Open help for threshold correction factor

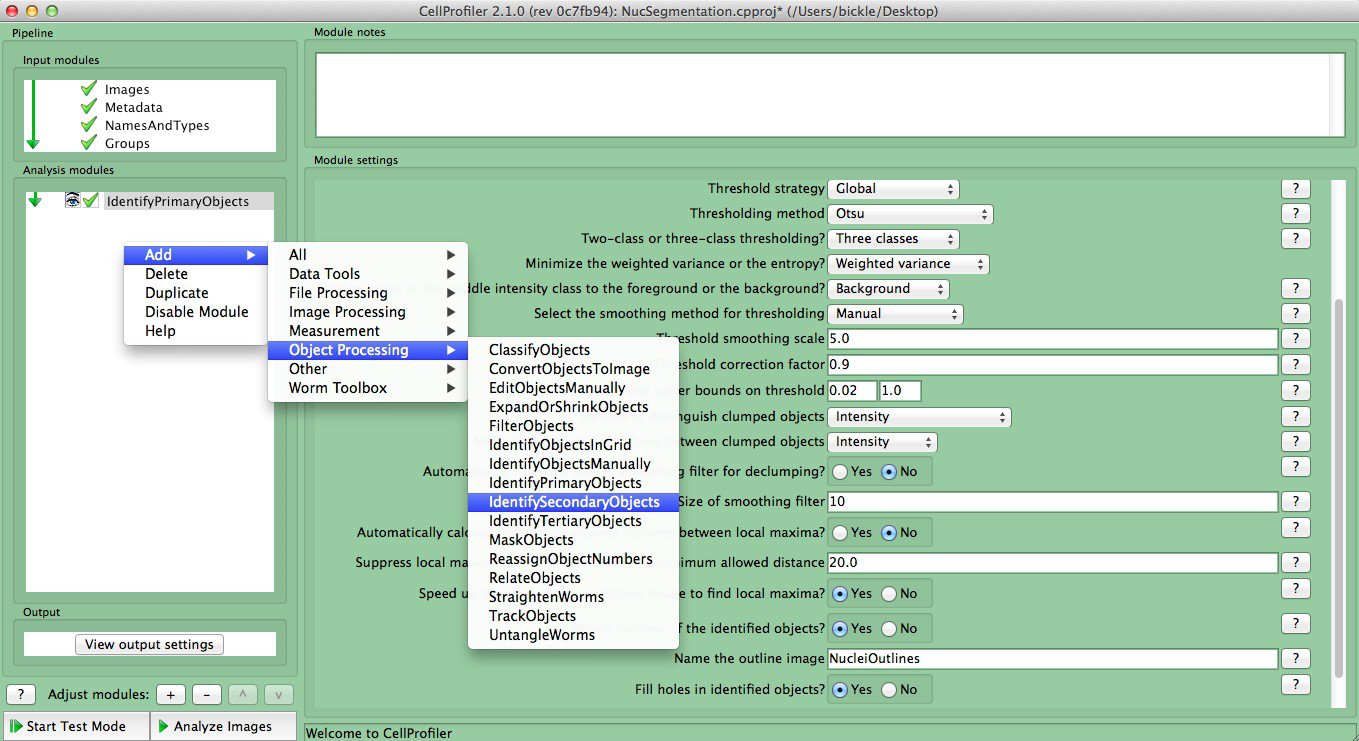1295,364
